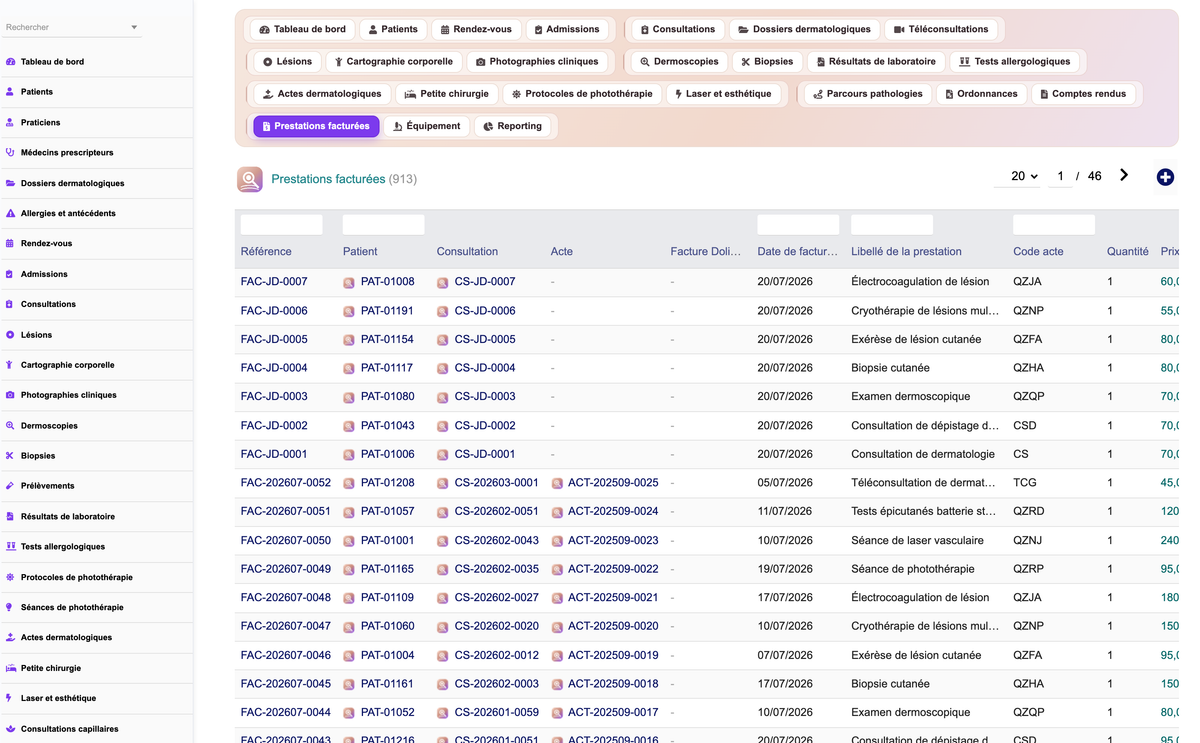Click 'Téléconsultation de dermat…' cell

pos(923,483)
